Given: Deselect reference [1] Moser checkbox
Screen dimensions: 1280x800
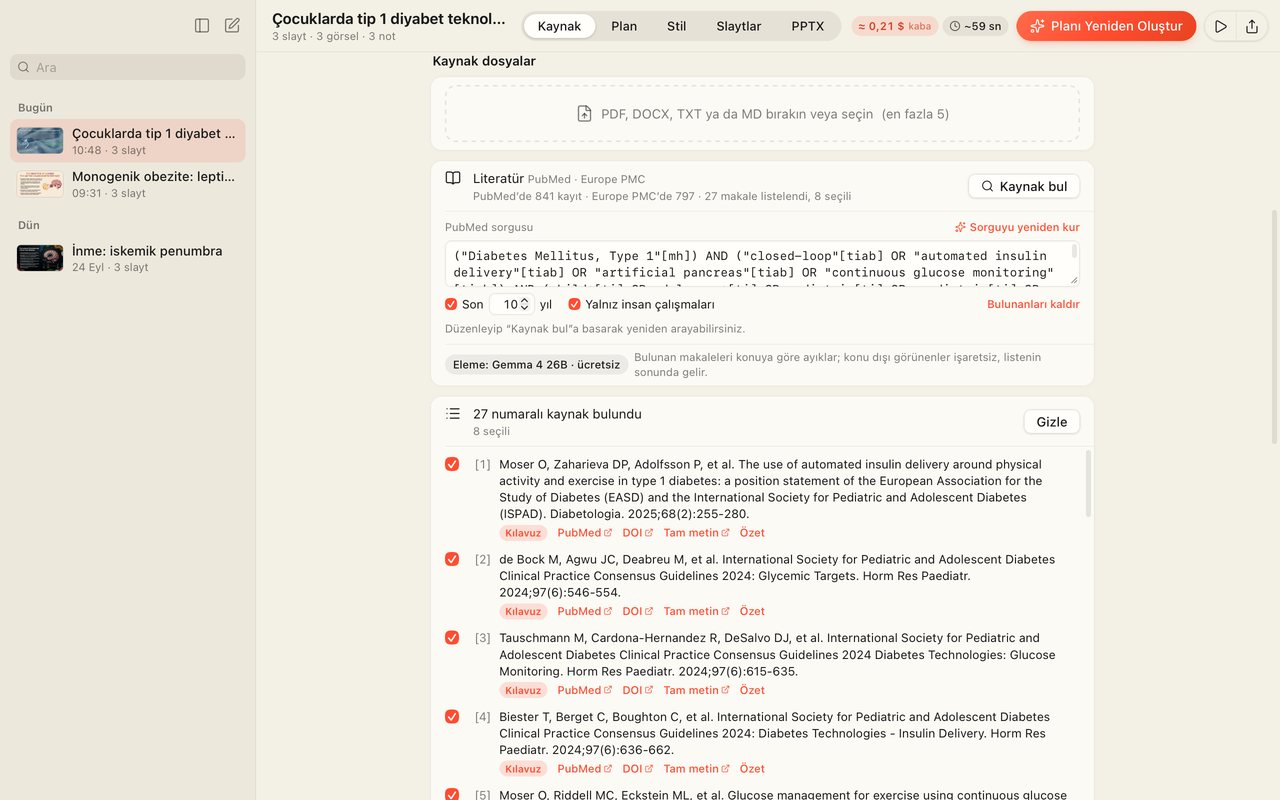Looking at the screenshot, I should pos(452,464).
